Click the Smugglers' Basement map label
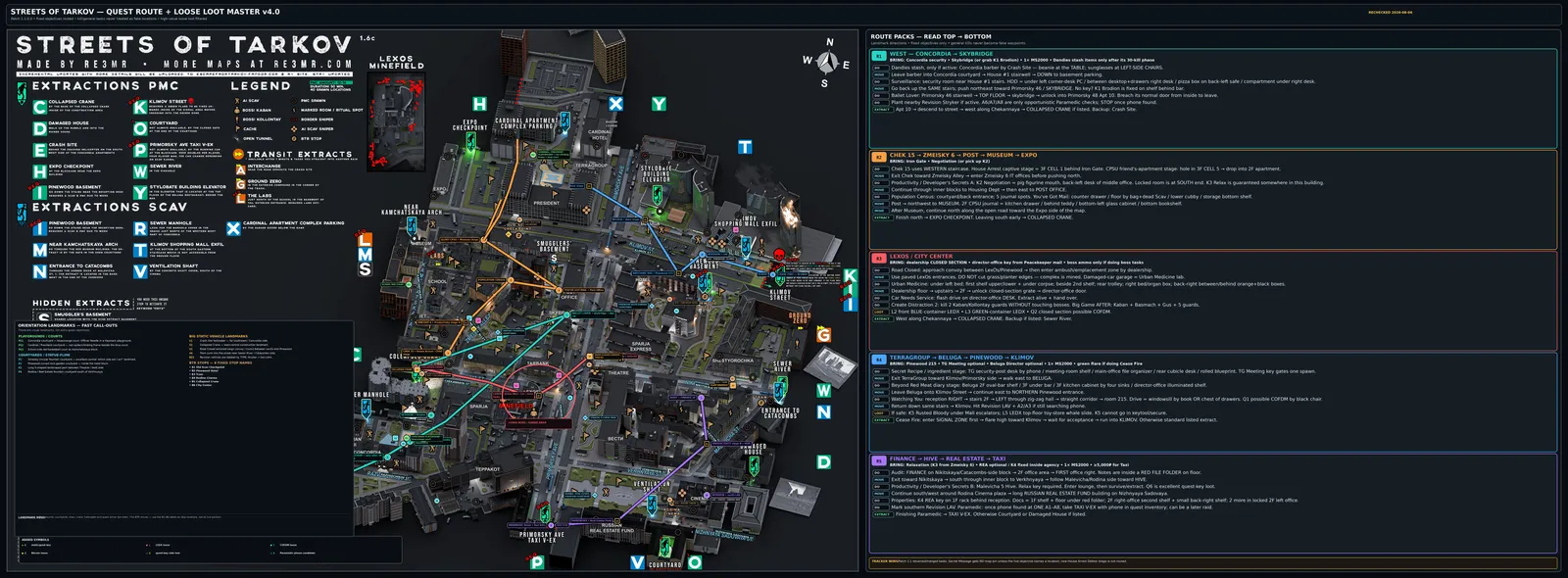The width and height of the screenshot is (1568, 578). click(553, 246)
